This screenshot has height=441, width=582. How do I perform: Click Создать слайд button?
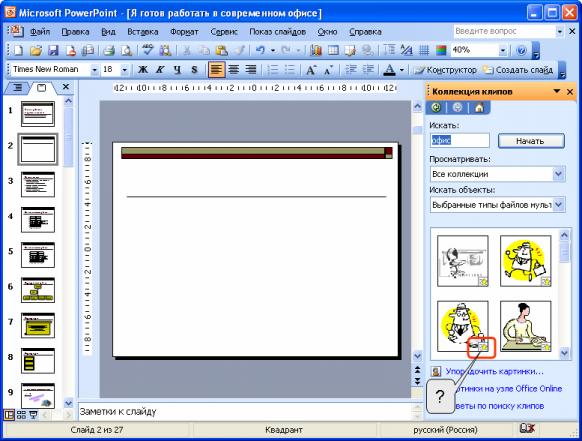[518, 69]
